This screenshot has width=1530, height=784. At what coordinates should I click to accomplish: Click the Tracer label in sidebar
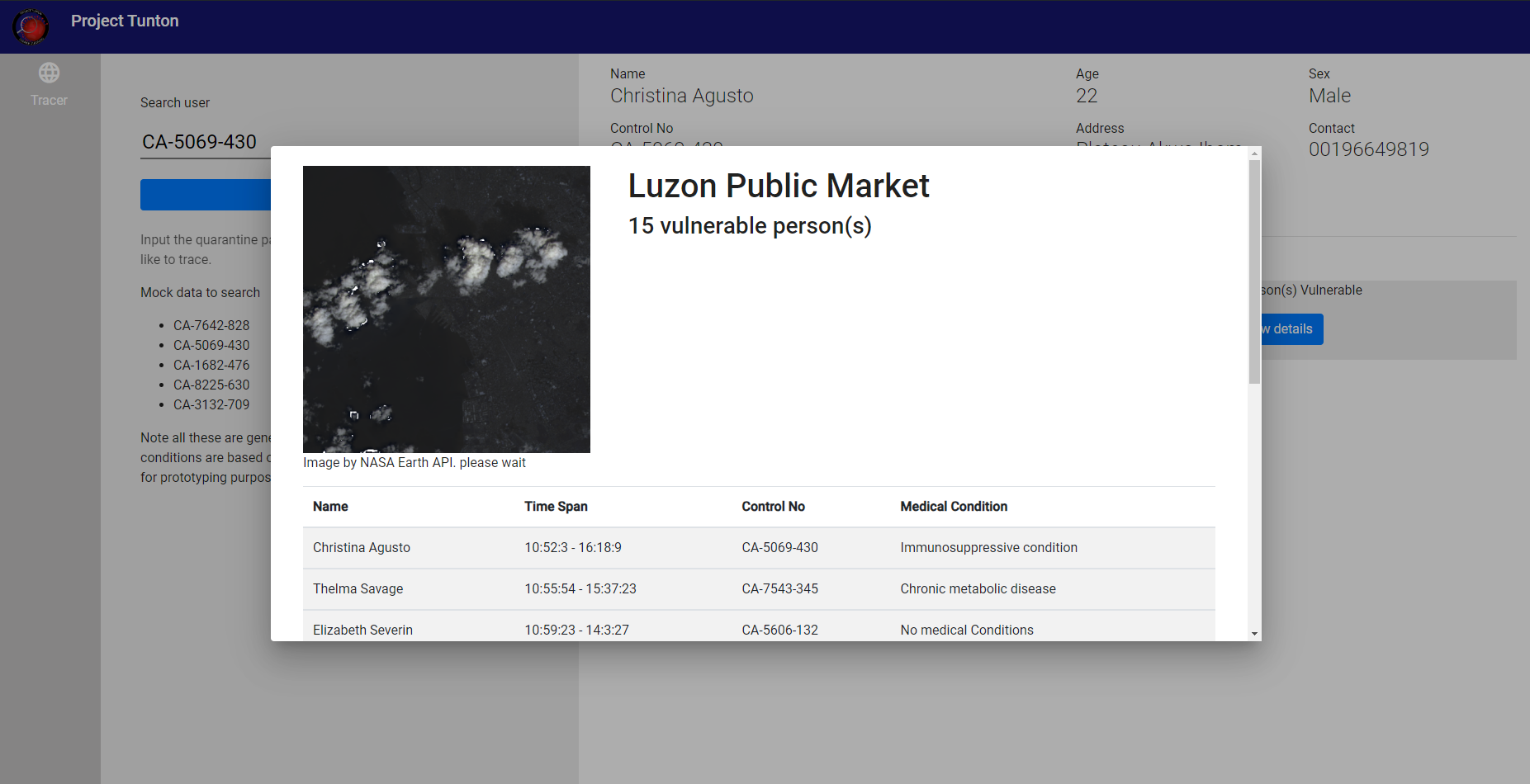pos(50,101)
